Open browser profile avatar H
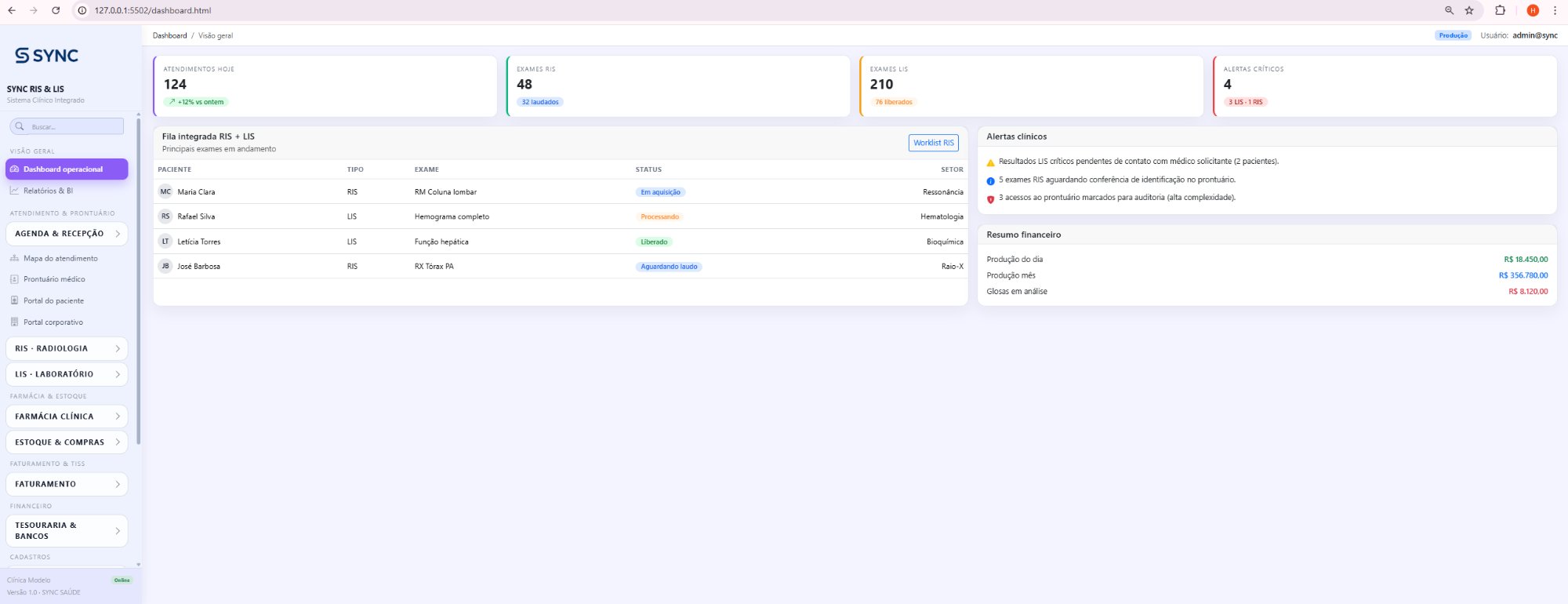The width and height of the screenshot is (1568, 604). pos(1533,10)
